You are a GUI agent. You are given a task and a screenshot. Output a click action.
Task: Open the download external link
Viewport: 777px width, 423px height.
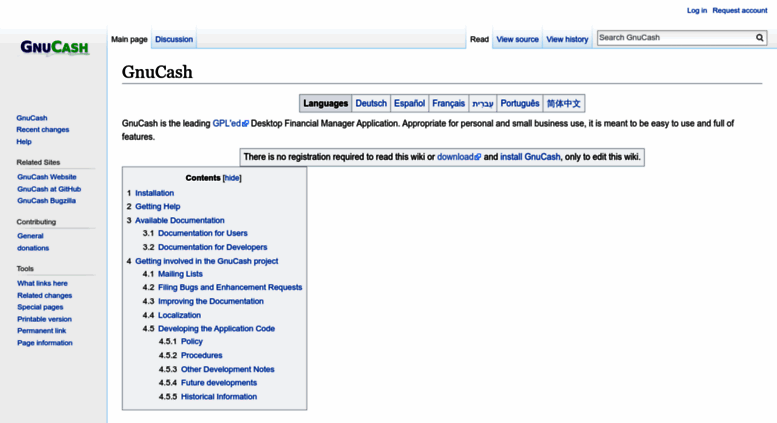tap(459, 157)
